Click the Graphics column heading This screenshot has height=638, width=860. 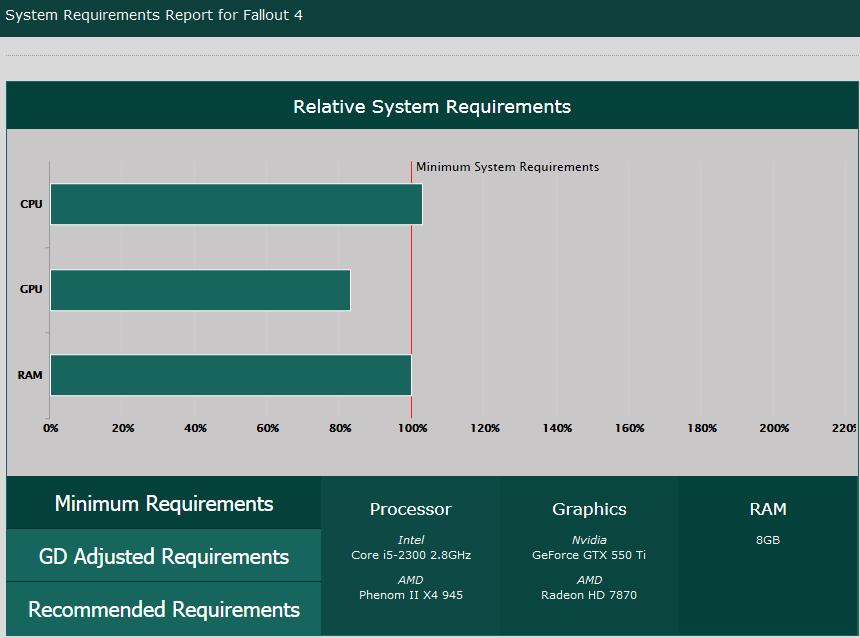pos(589,509)
